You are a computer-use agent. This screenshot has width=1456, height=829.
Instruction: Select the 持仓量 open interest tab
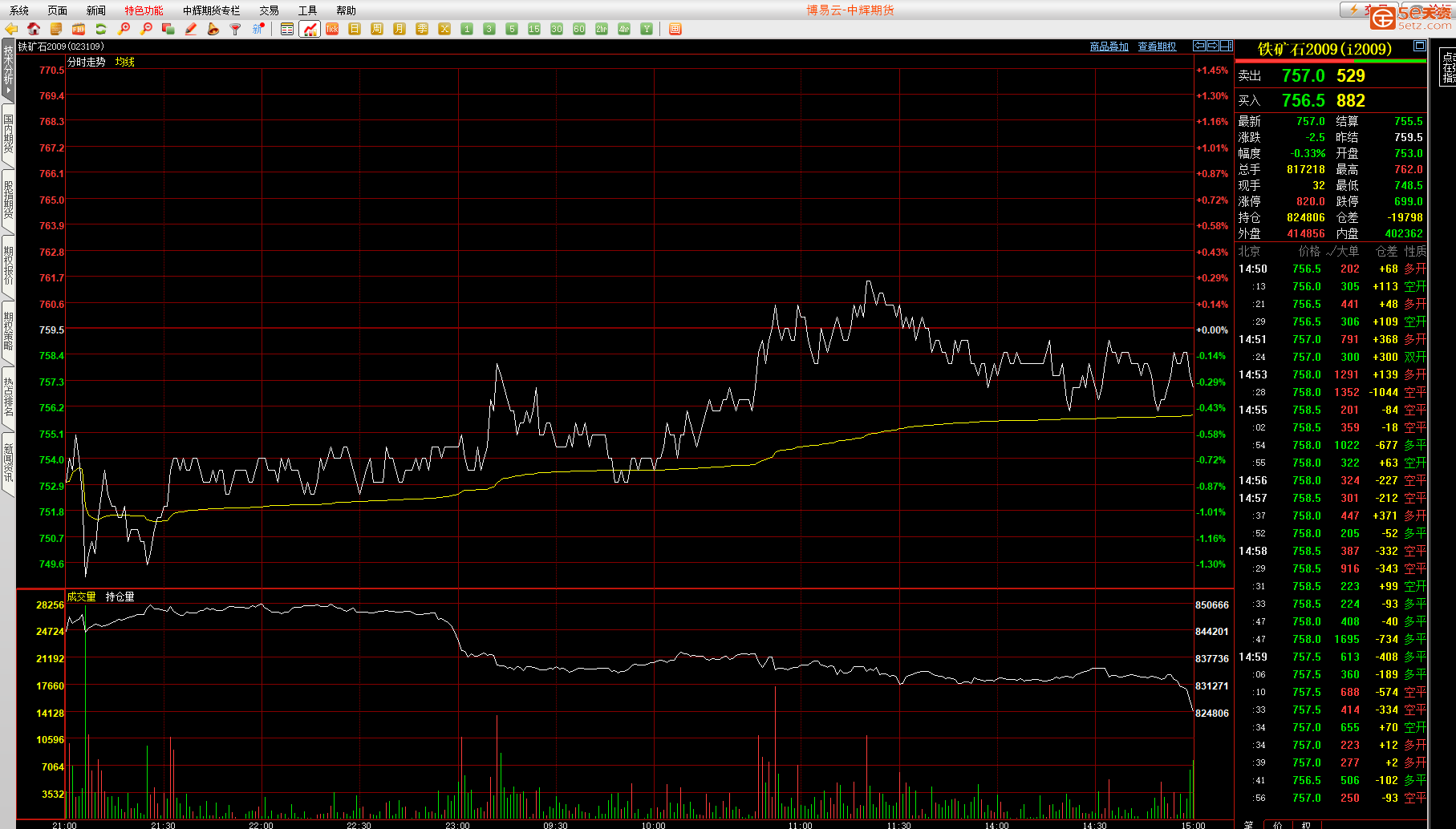120,596
